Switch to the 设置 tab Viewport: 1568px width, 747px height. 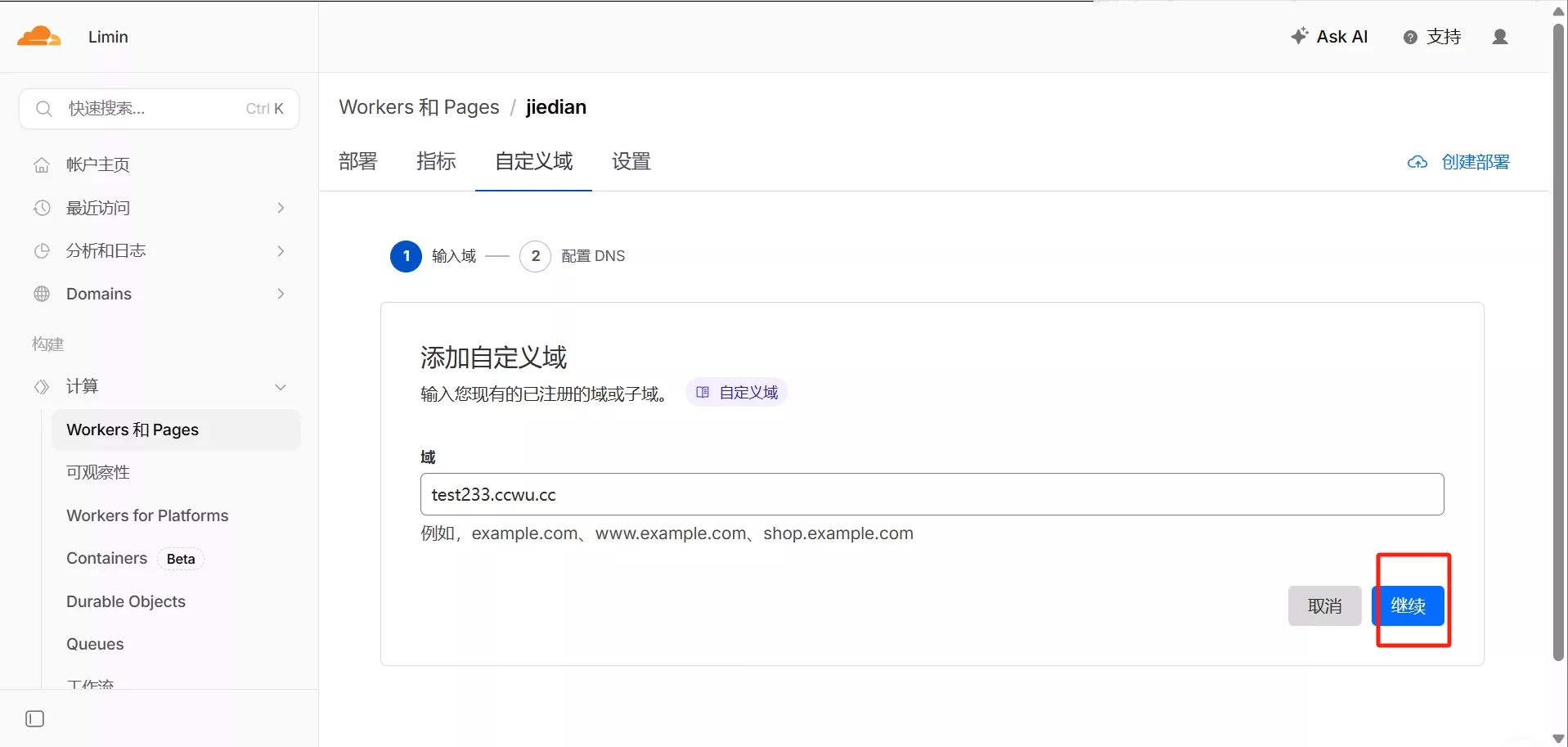pyautogui.click(x=631, y=161)
